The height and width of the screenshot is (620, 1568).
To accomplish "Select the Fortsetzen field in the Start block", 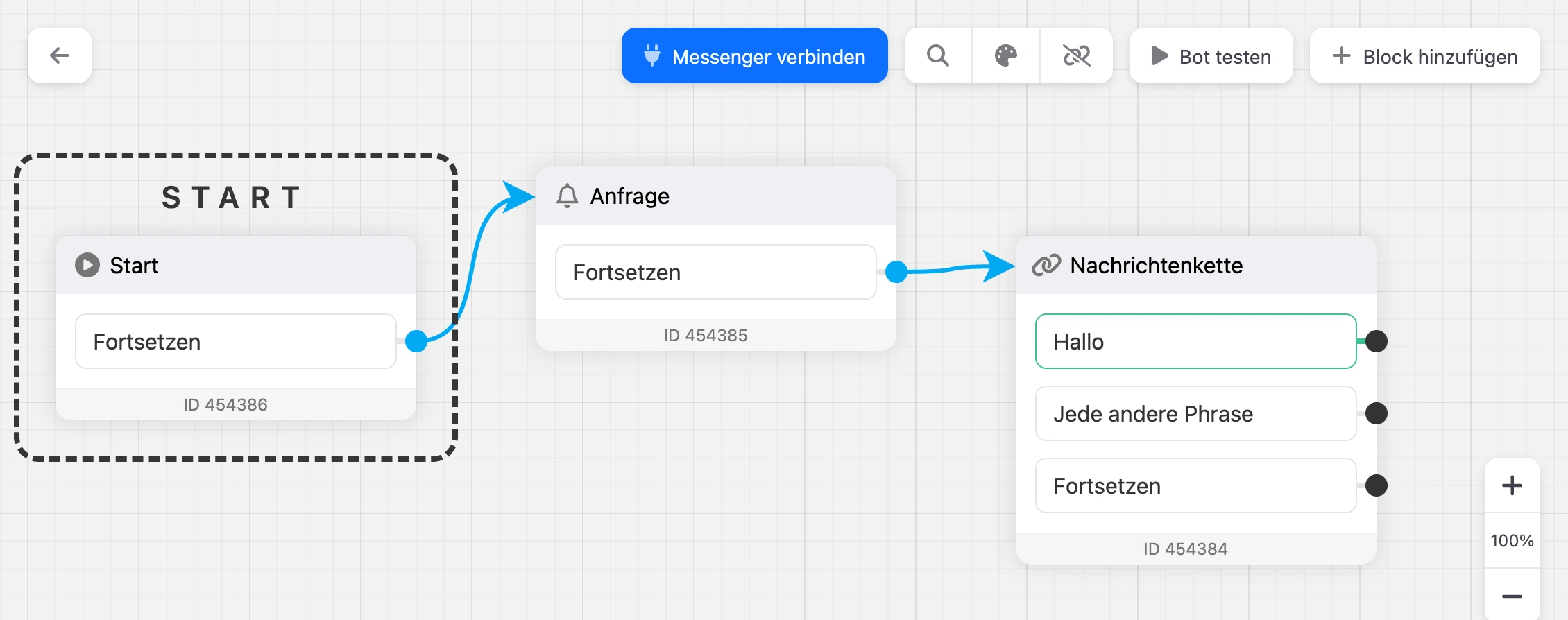I will (236, 341).
